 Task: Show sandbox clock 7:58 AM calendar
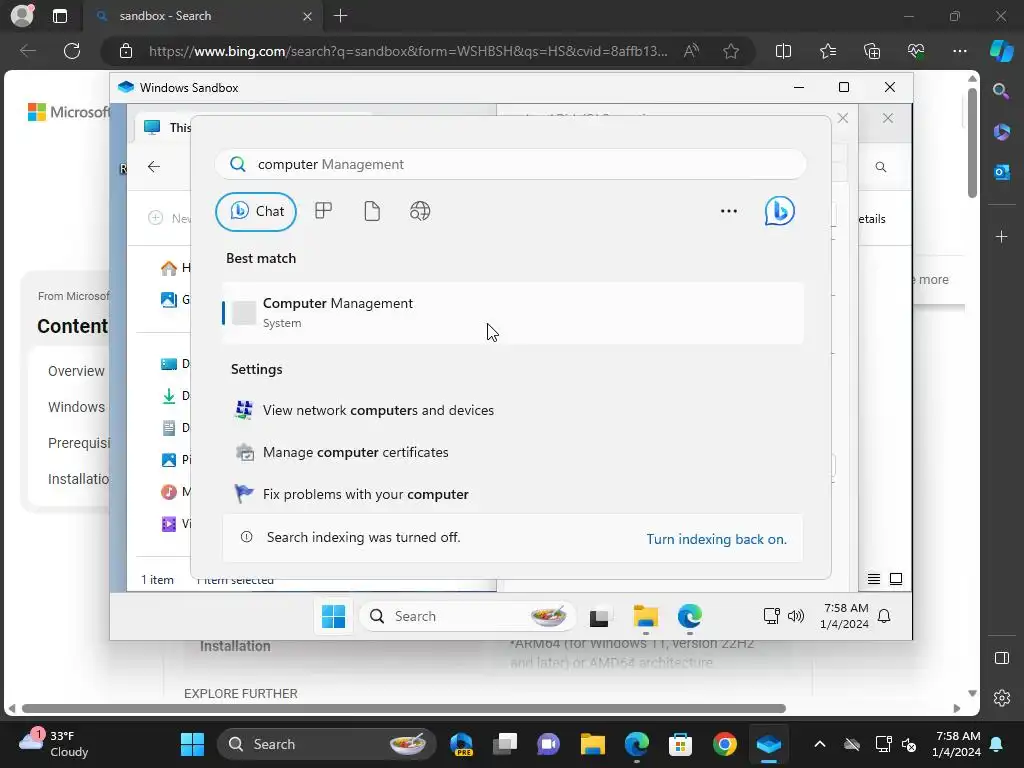pos(844,616)
